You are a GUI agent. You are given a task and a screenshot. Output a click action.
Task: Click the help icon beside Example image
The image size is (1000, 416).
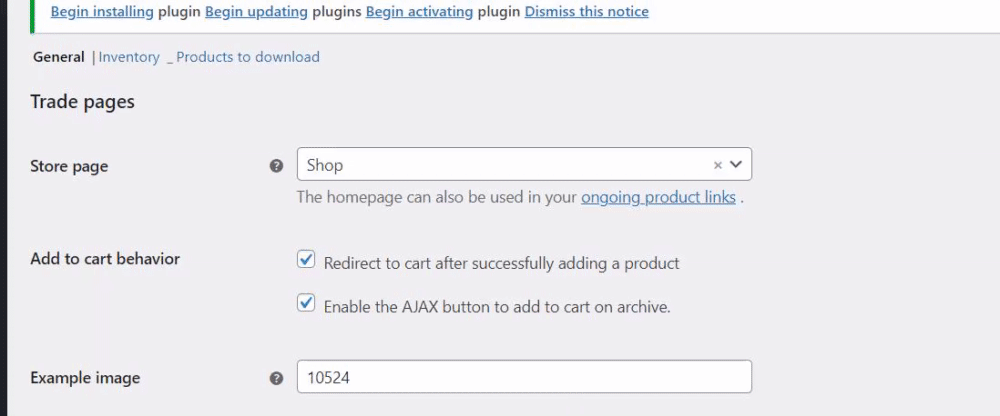(x=277, y=378)
